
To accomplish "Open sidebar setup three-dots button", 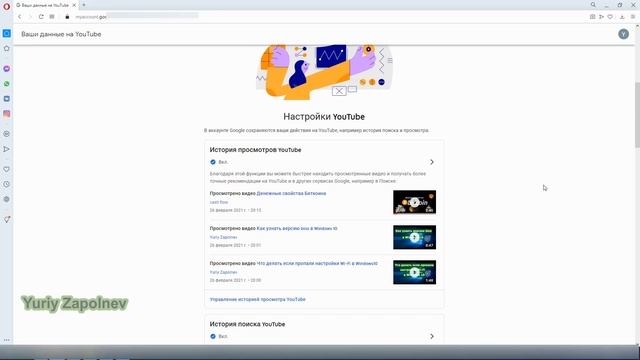I will (7, 340).
